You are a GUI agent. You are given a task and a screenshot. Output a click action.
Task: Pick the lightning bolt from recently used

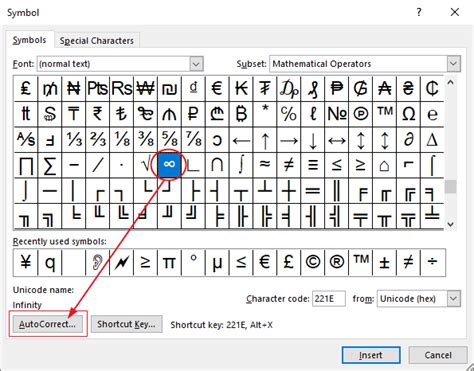coord(122,262)
